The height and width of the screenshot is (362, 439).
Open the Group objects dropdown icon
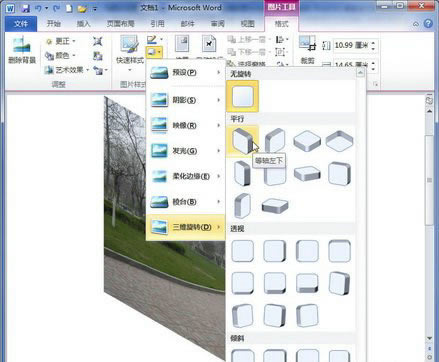(x=282, y=52)
